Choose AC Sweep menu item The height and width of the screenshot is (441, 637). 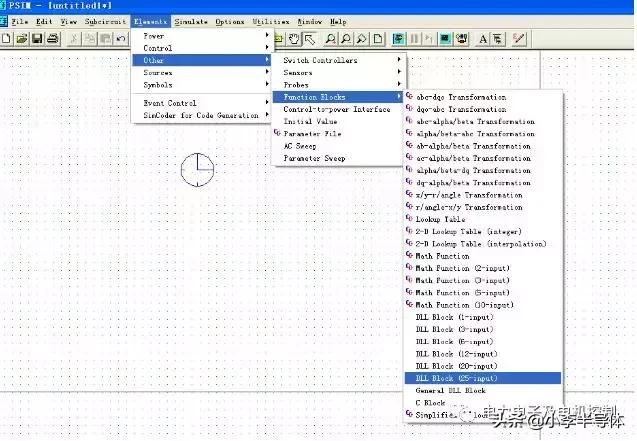(338, 146)
